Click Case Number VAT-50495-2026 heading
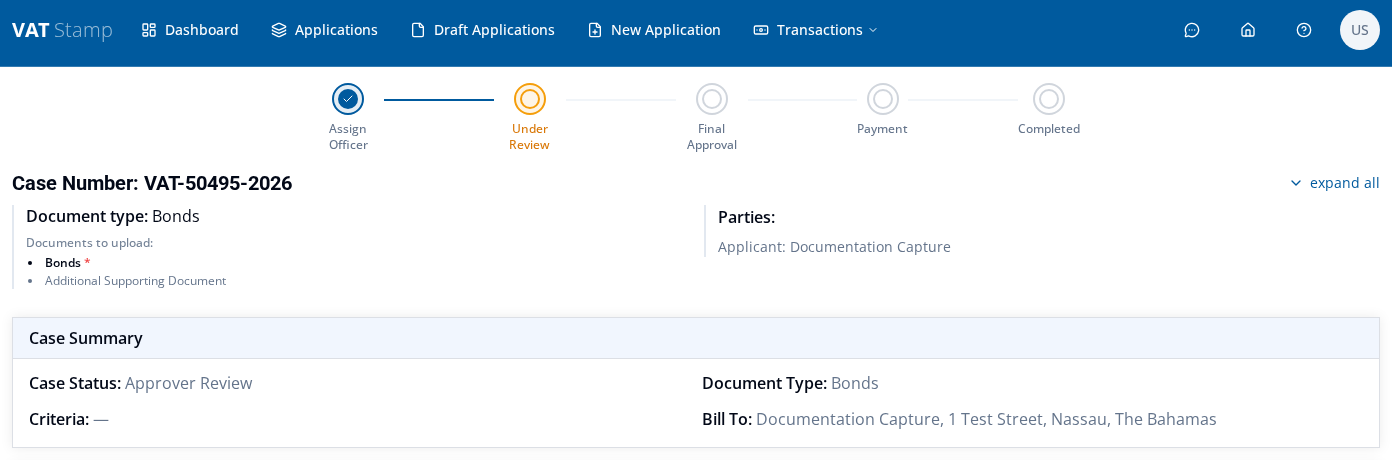The image size is (1392, 460). 152,183
